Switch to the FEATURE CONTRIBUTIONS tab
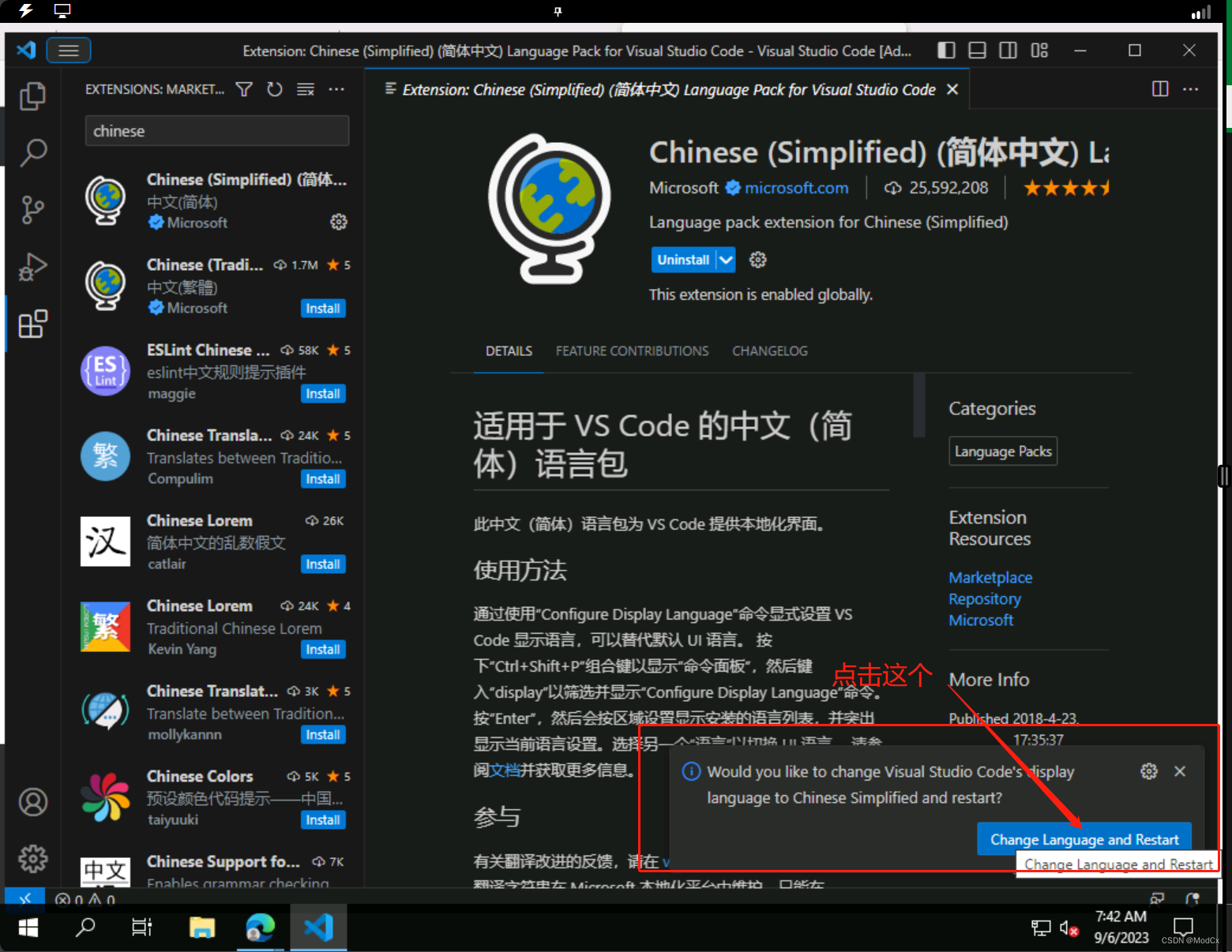 [632, 351]
